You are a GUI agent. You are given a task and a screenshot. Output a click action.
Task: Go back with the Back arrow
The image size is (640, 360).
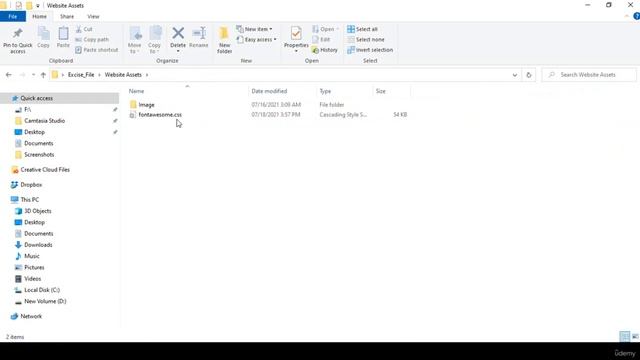point(9,75)
